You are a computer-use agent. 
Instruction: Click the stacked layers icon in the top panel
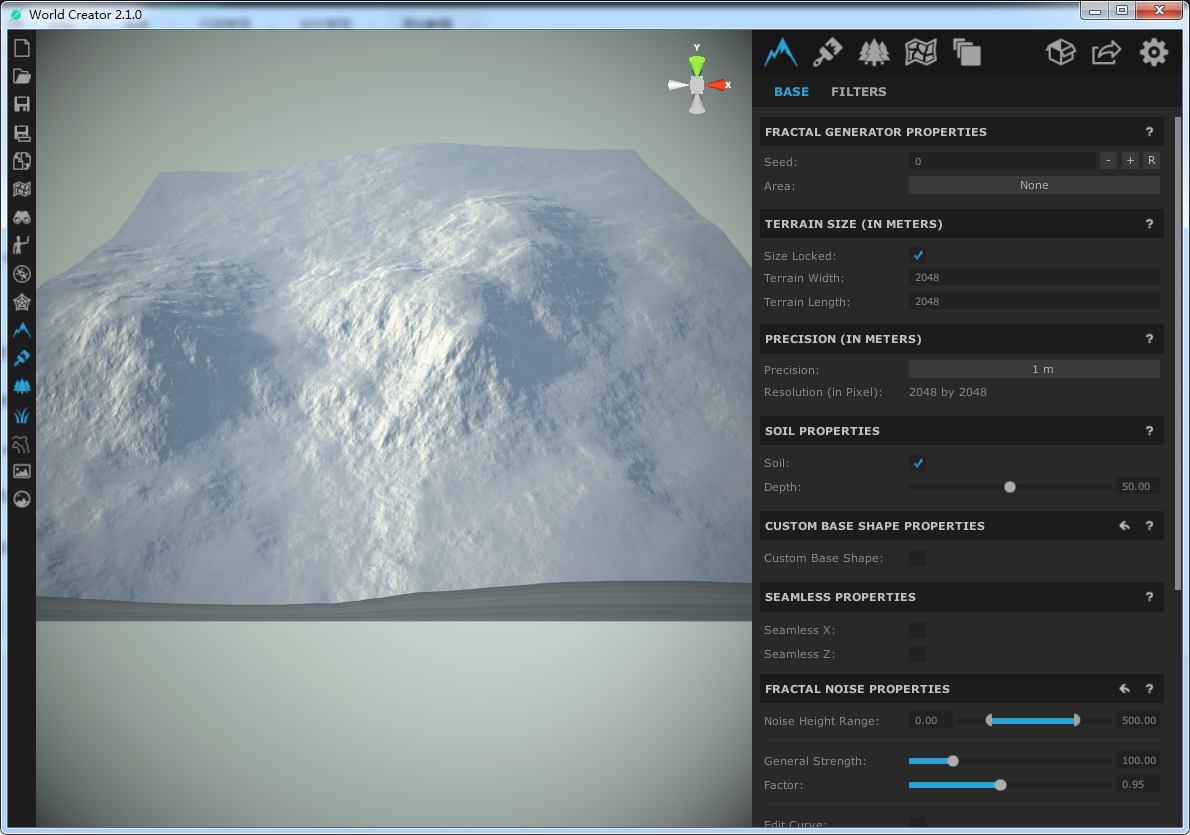(967, 52)
